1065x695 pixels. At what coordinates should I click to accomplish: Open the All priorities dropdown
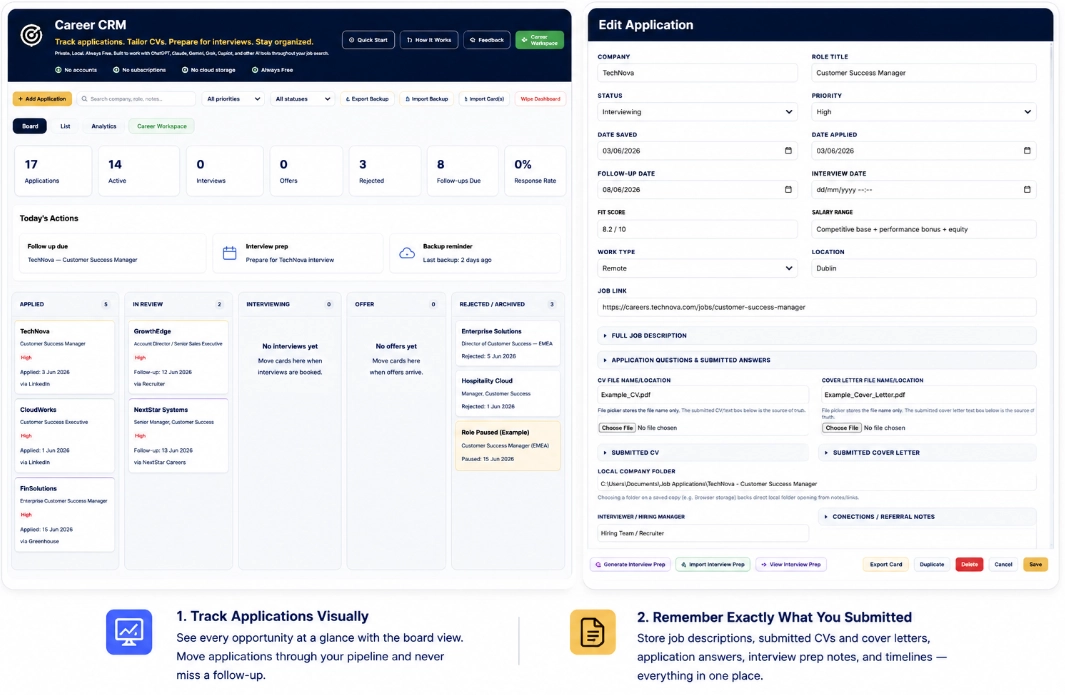click(233, 99)
